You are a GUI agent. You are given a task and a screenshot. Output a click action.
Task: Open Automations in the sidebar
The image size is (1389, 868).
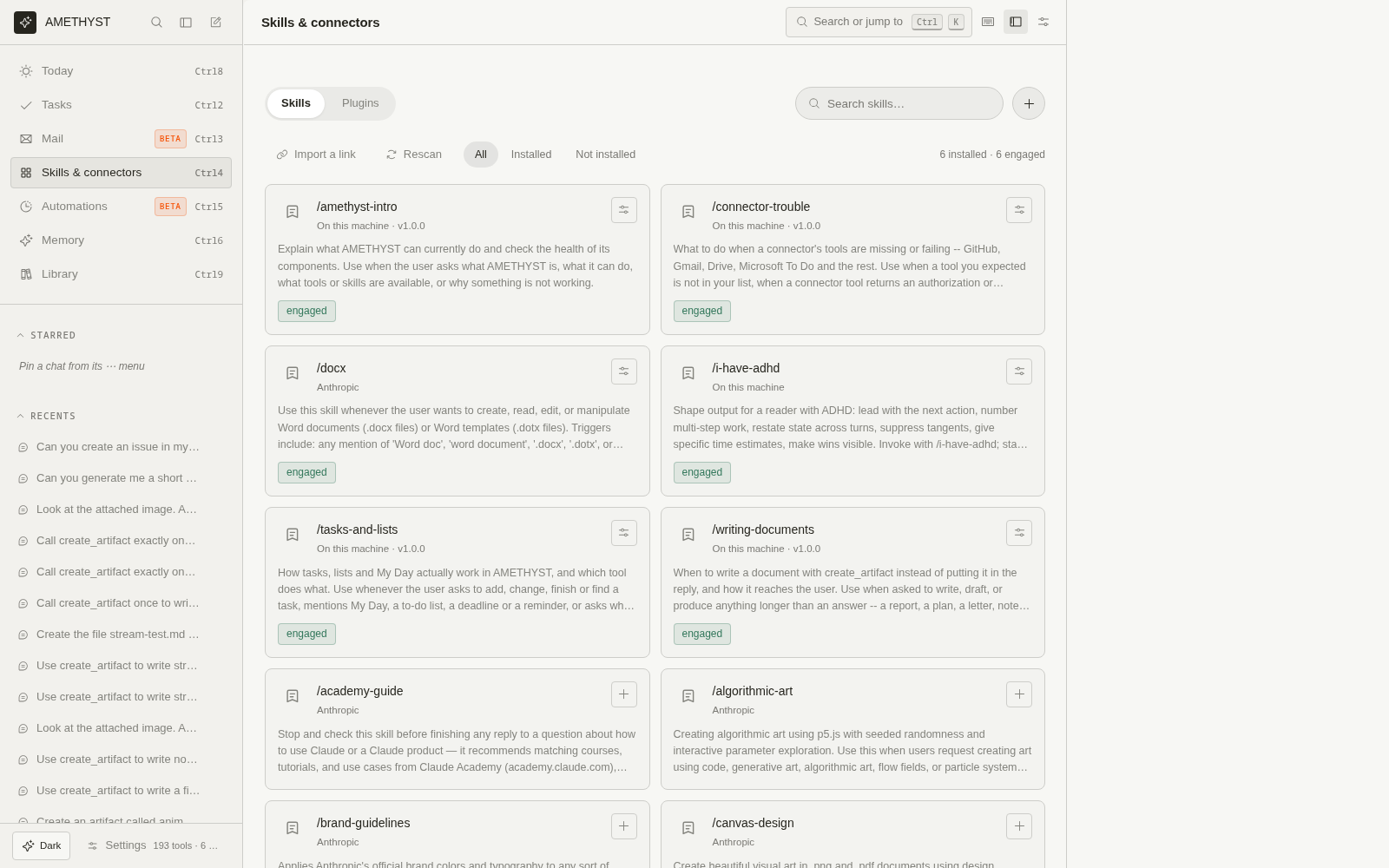[x=121, y=207]
